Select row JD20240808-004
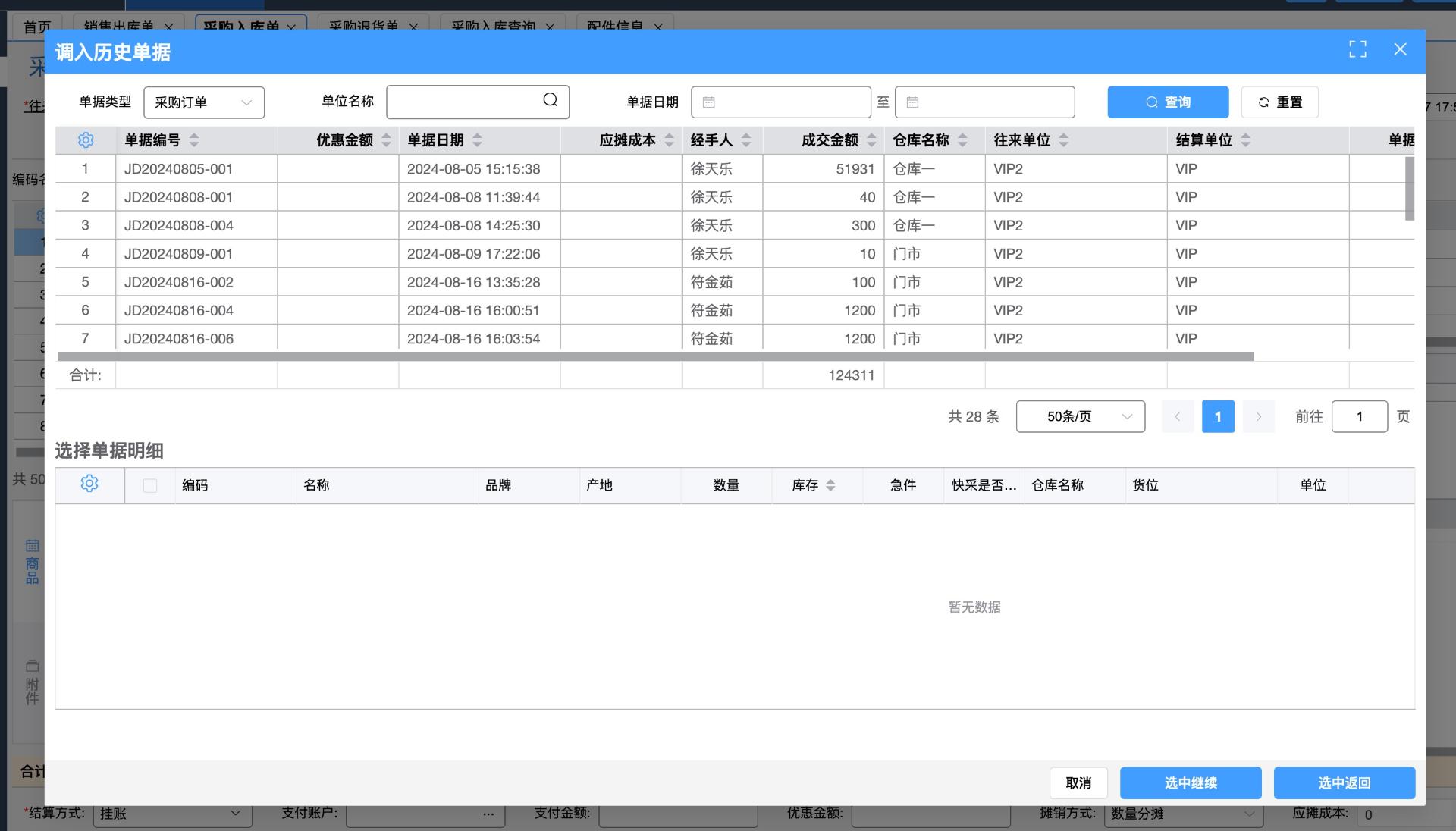 point(735,225)
